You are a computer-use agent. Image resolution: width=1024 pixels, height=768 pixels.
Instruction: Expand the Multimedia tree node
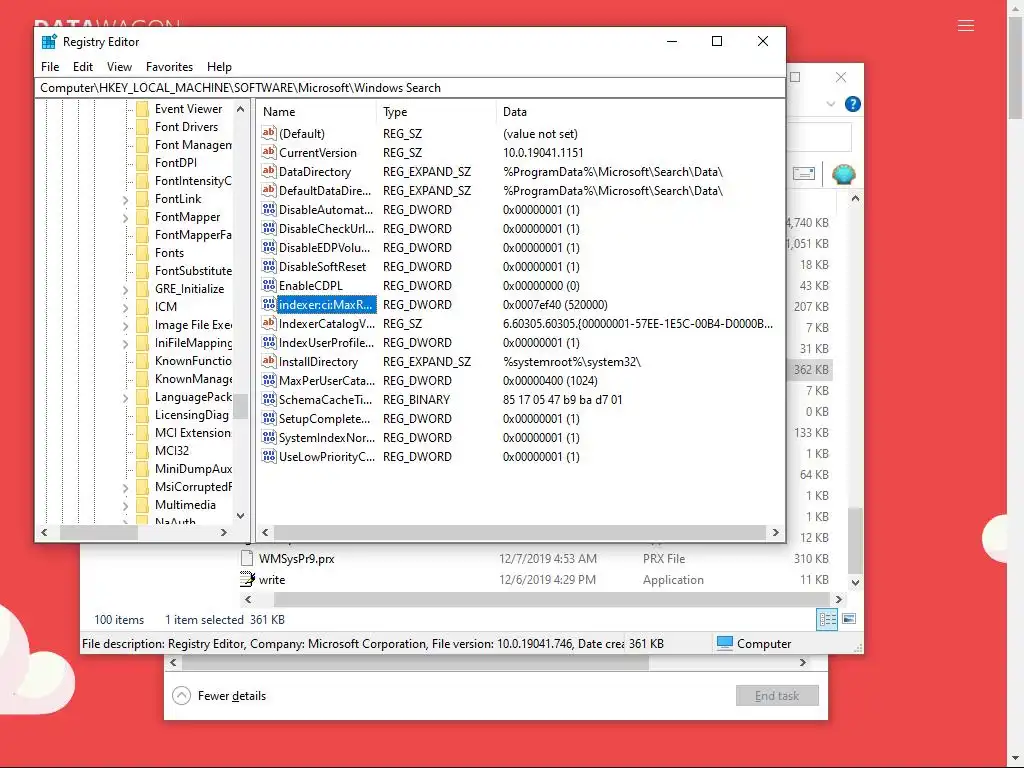click(x=125, y=505)
